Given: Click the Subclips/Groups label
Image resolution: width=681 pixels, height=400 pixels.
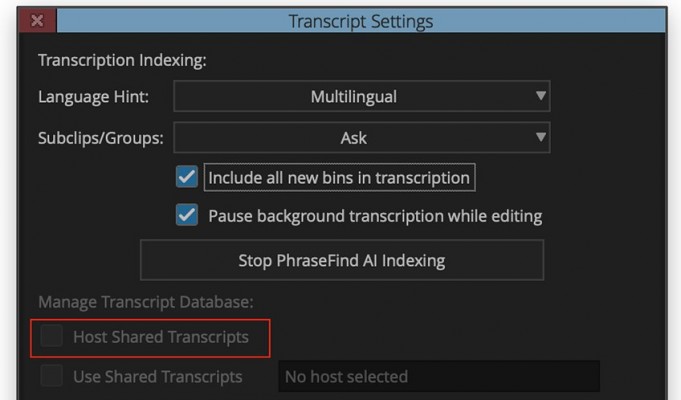Looking at the screenshot, I should tap(100, 138).
